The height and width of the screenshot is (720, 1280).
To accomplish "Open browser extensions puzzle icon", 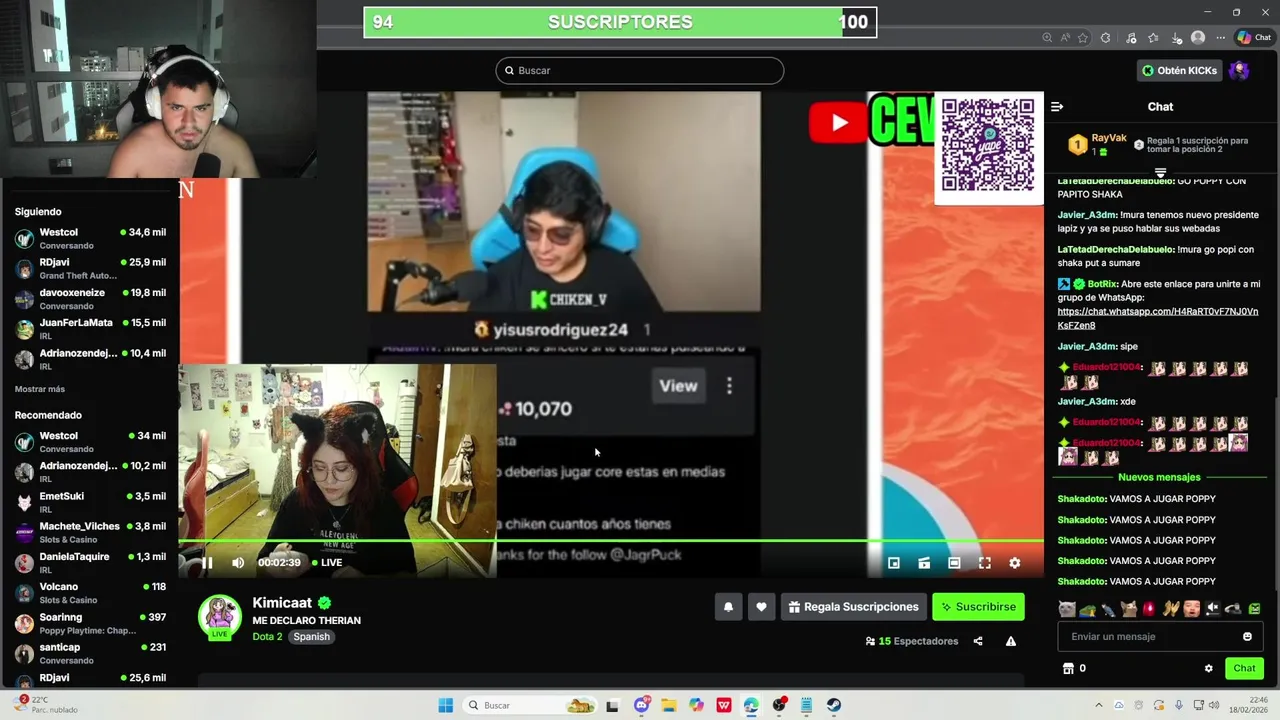I will pos(1105,38).
